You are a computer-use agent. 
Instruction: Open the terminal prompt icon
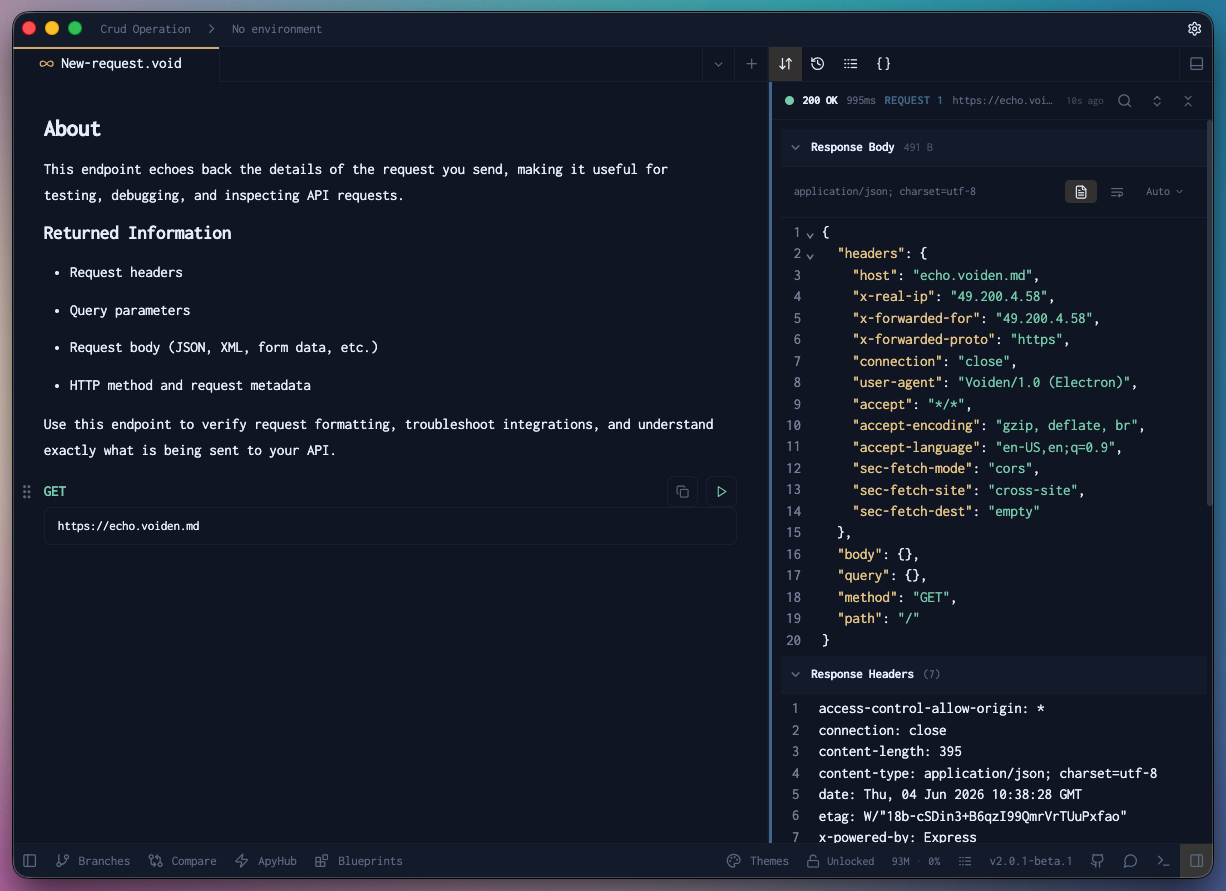coord(1163,861)
